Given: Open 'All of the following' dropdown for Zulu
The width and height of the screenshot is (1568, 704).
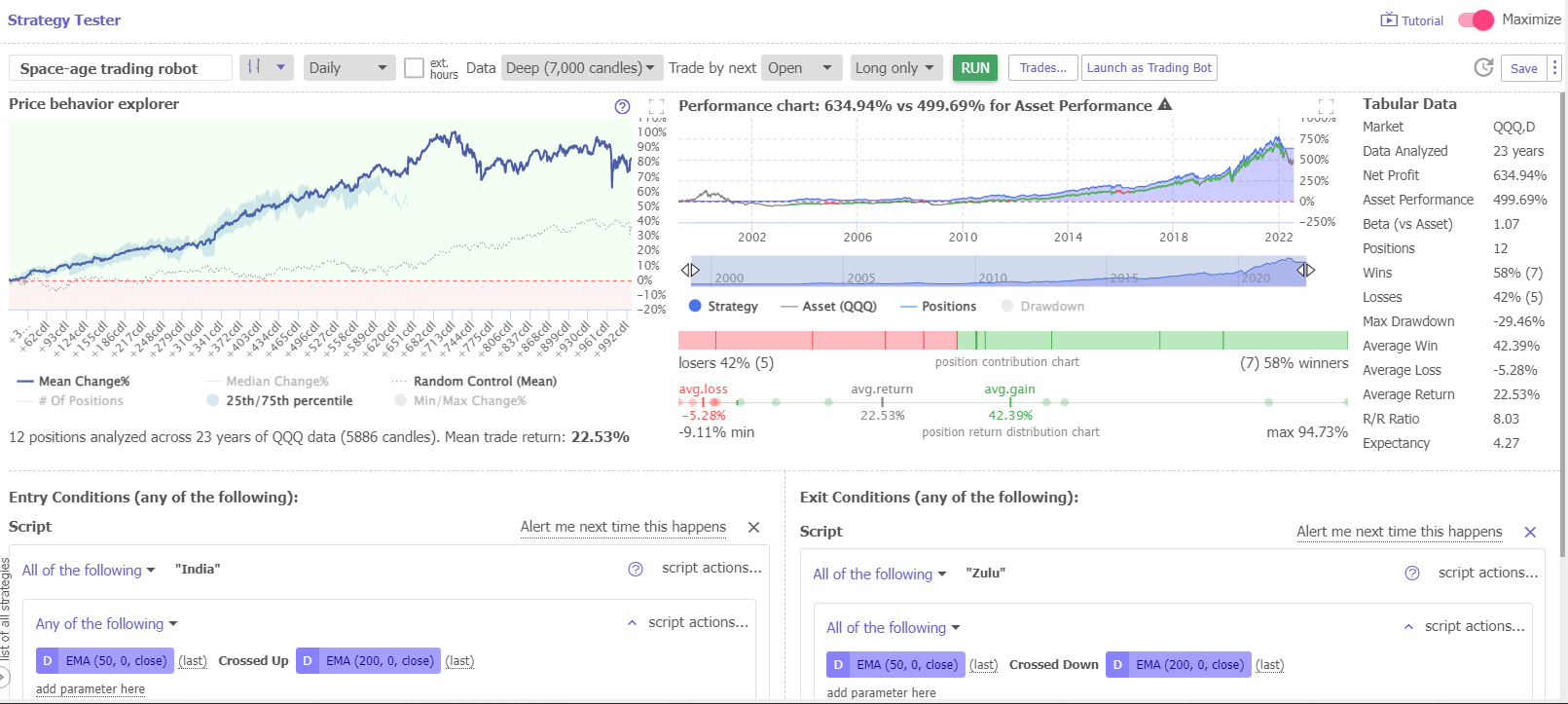Looking at the screenshot, I should tap(880, 574).
